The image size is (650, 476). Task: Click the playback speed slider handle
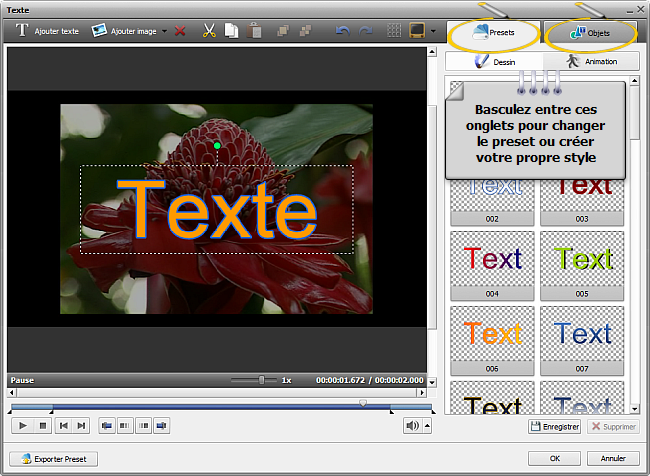coord(262,380)
